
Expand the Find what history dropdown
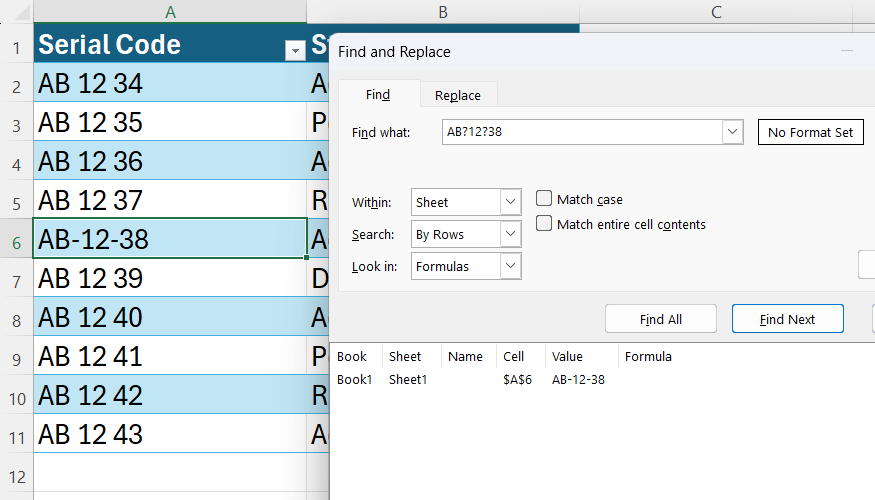732,132
